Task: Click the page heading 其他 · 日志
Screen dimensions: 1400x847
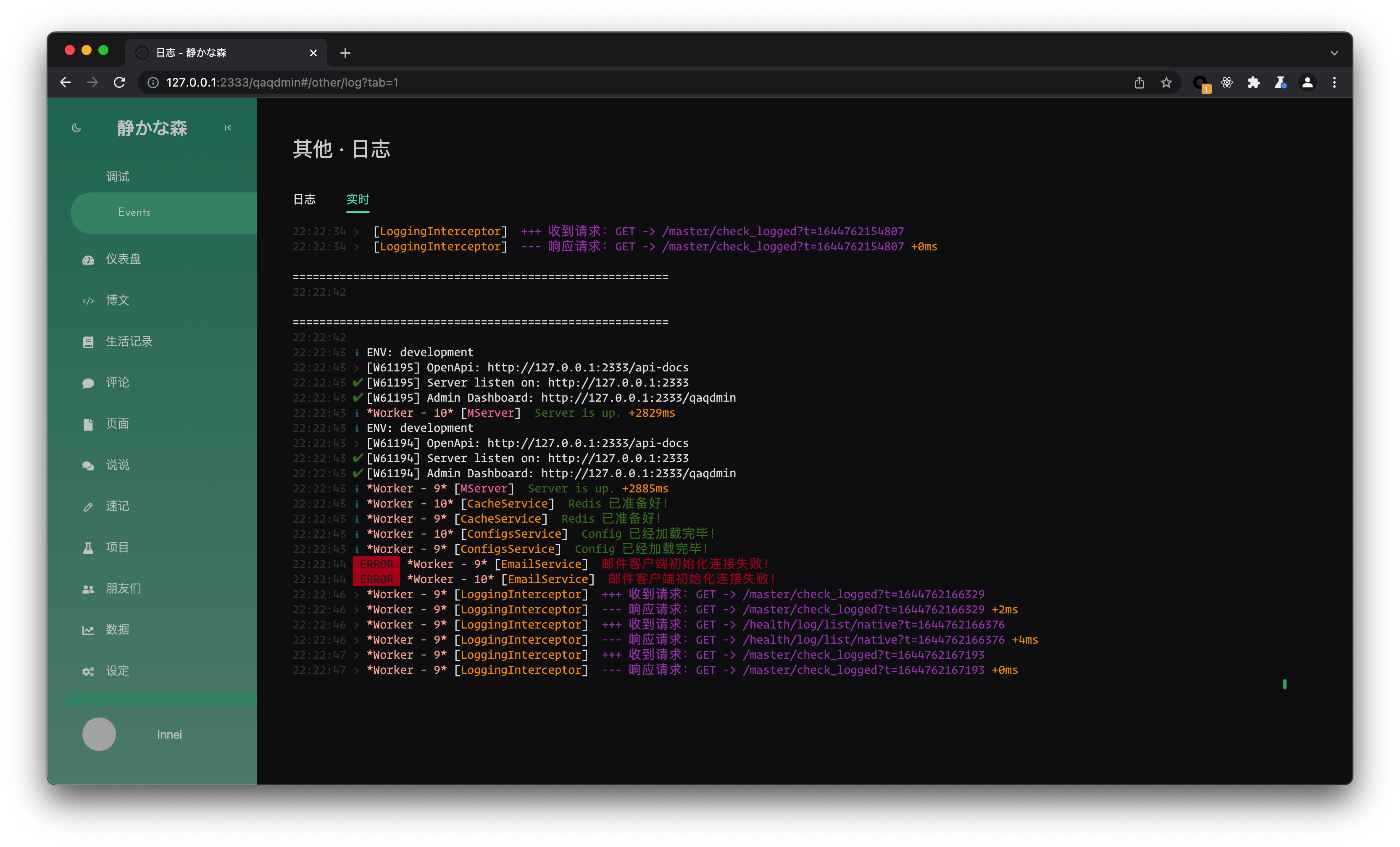Action: 342,150
